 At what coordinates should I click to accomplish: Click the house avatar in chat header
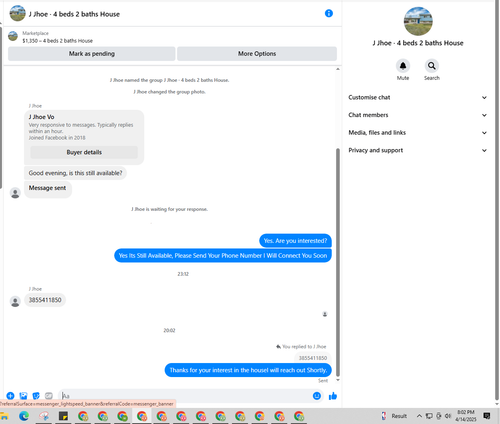tap(17, 13)
